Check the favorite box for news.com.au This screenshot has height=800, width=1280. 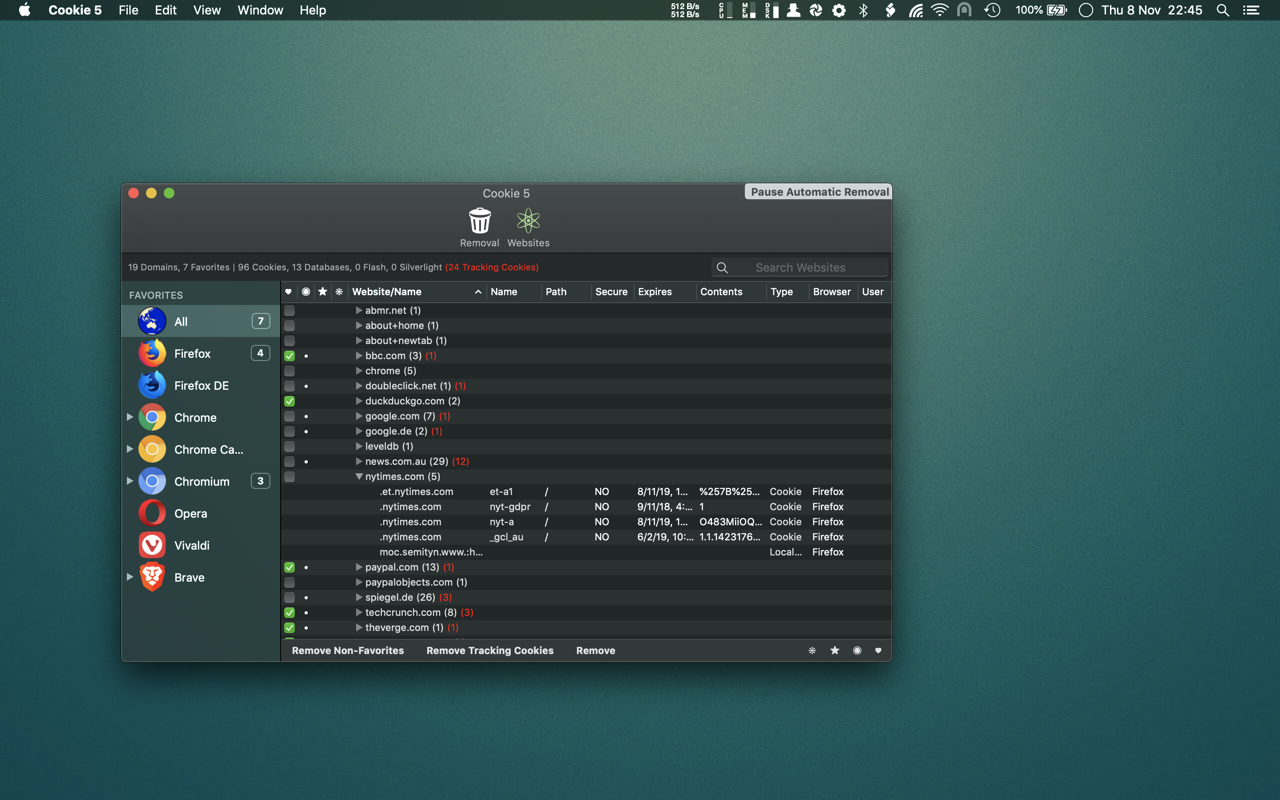(289, 461)
